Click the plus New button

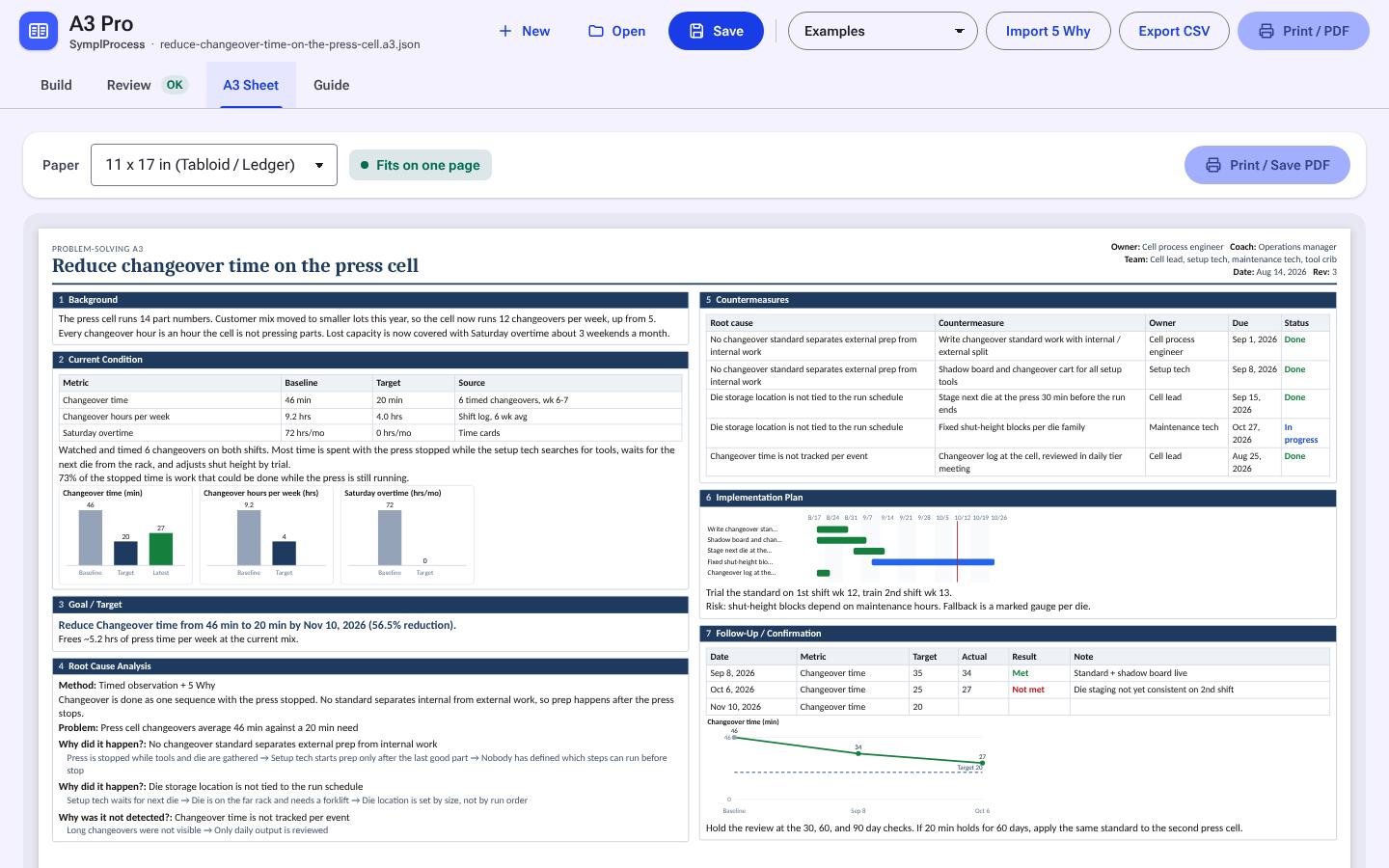click(524, 31)
